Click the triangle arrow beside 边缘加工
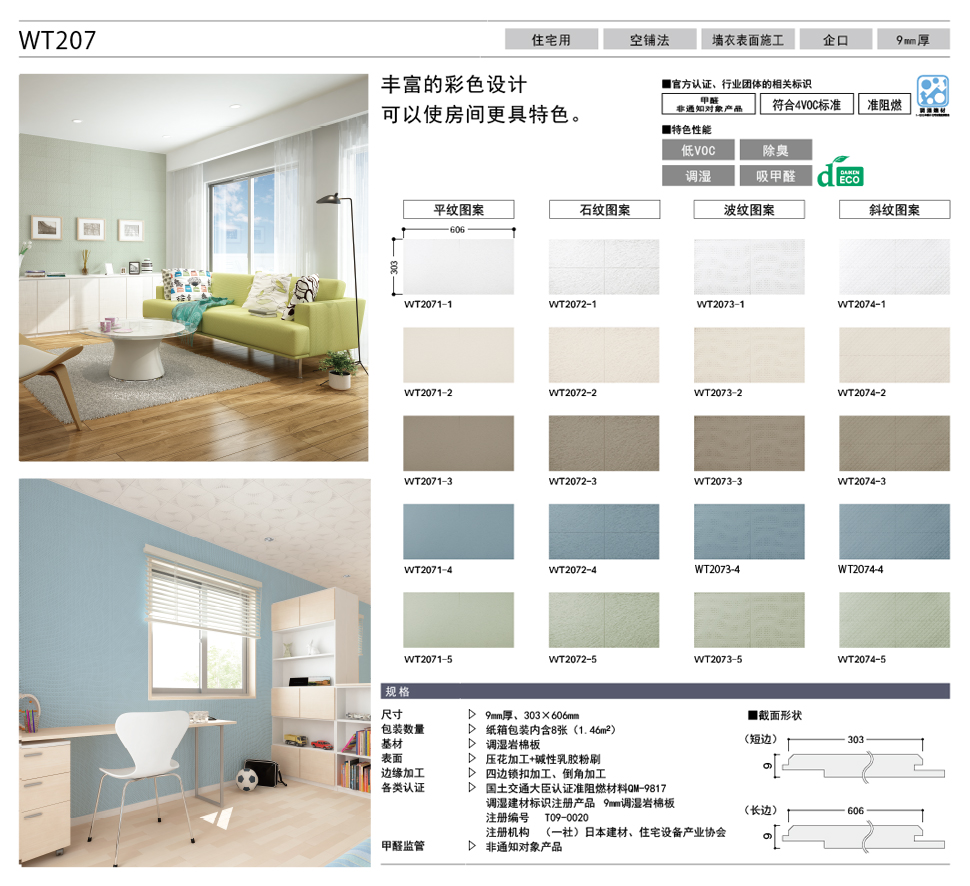The image size is (970, 886). click(472, 773)
